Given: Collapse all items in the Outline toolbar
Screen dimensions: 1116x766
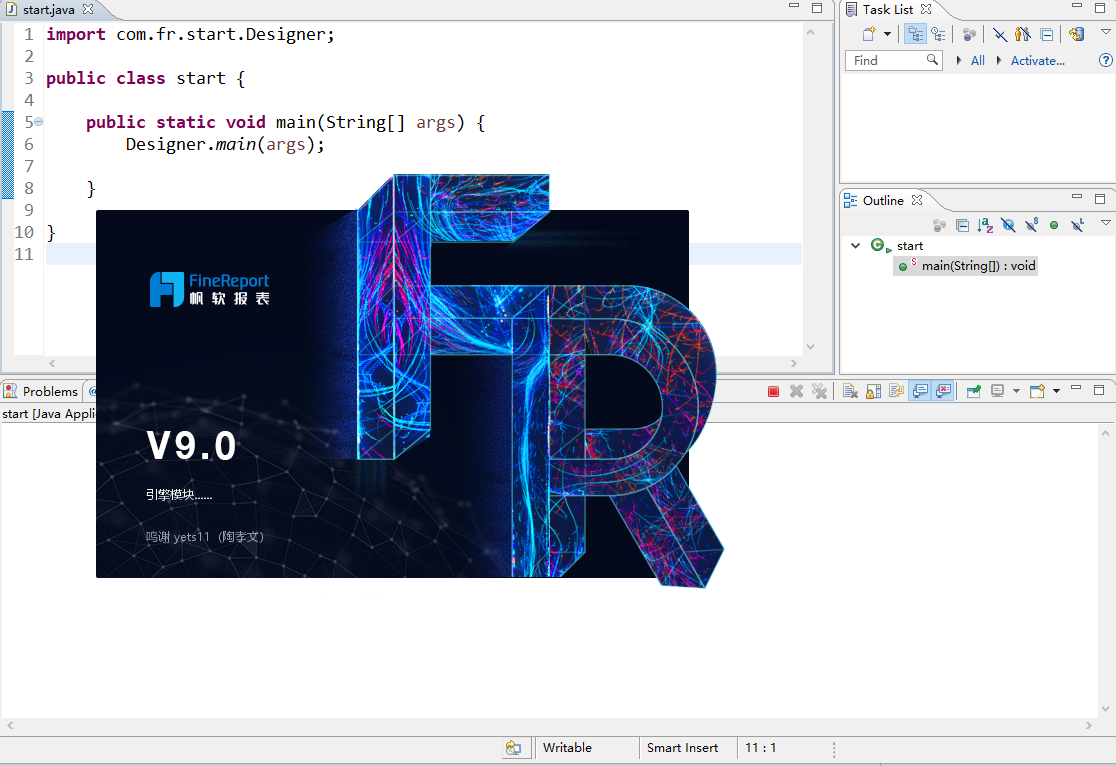Looking at the screenshot, I should (962, 226).
